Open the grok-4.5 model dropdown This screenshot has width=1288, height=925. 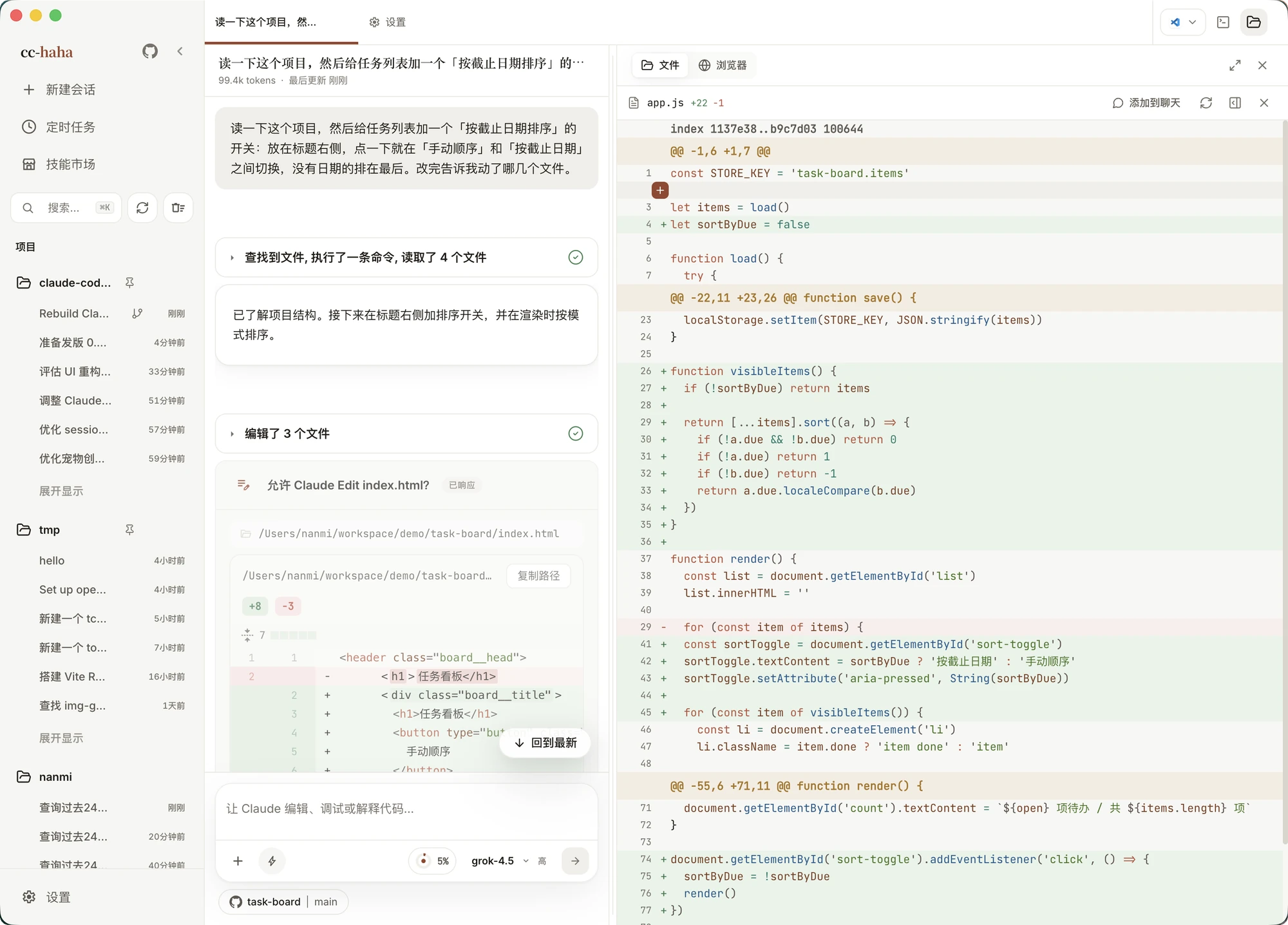point(500,861)
